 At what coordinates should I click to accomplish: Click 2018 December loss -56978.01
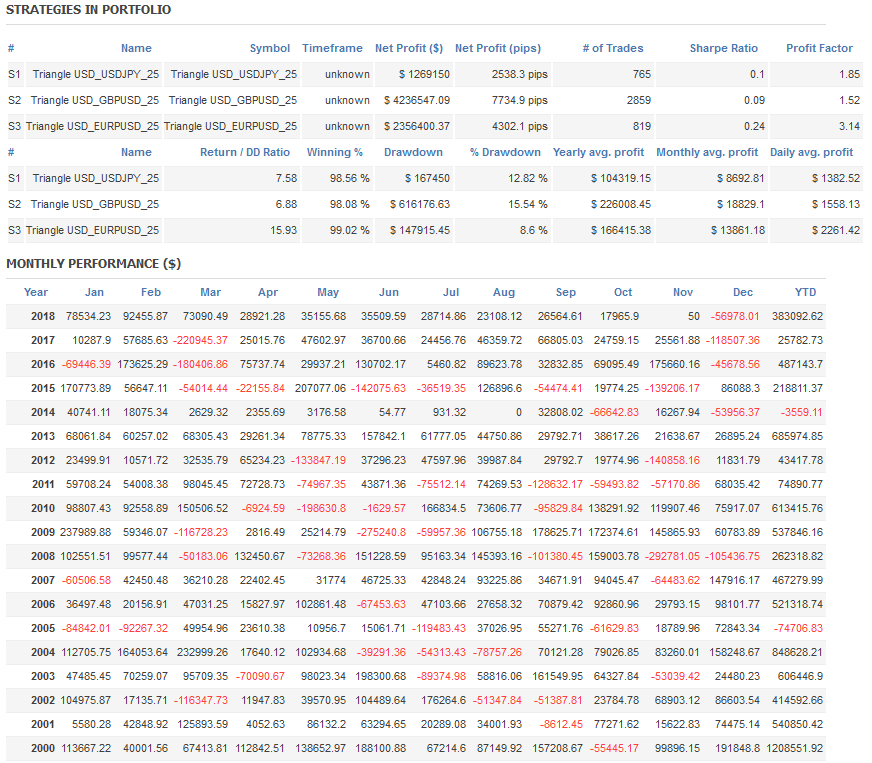point(735,316)
